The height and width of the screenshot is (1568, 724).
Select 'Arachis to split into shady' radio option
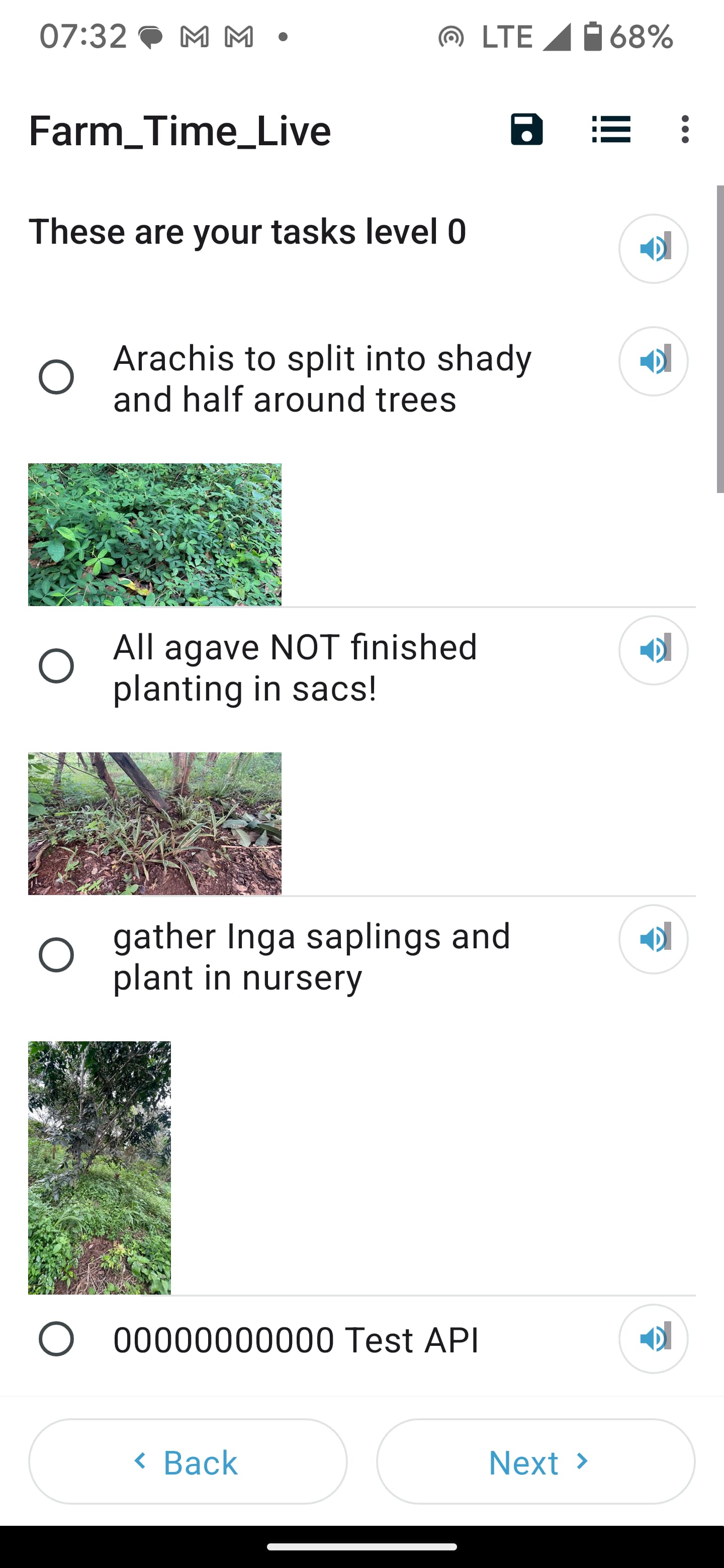pyautogui.click(x=57, y=377)
